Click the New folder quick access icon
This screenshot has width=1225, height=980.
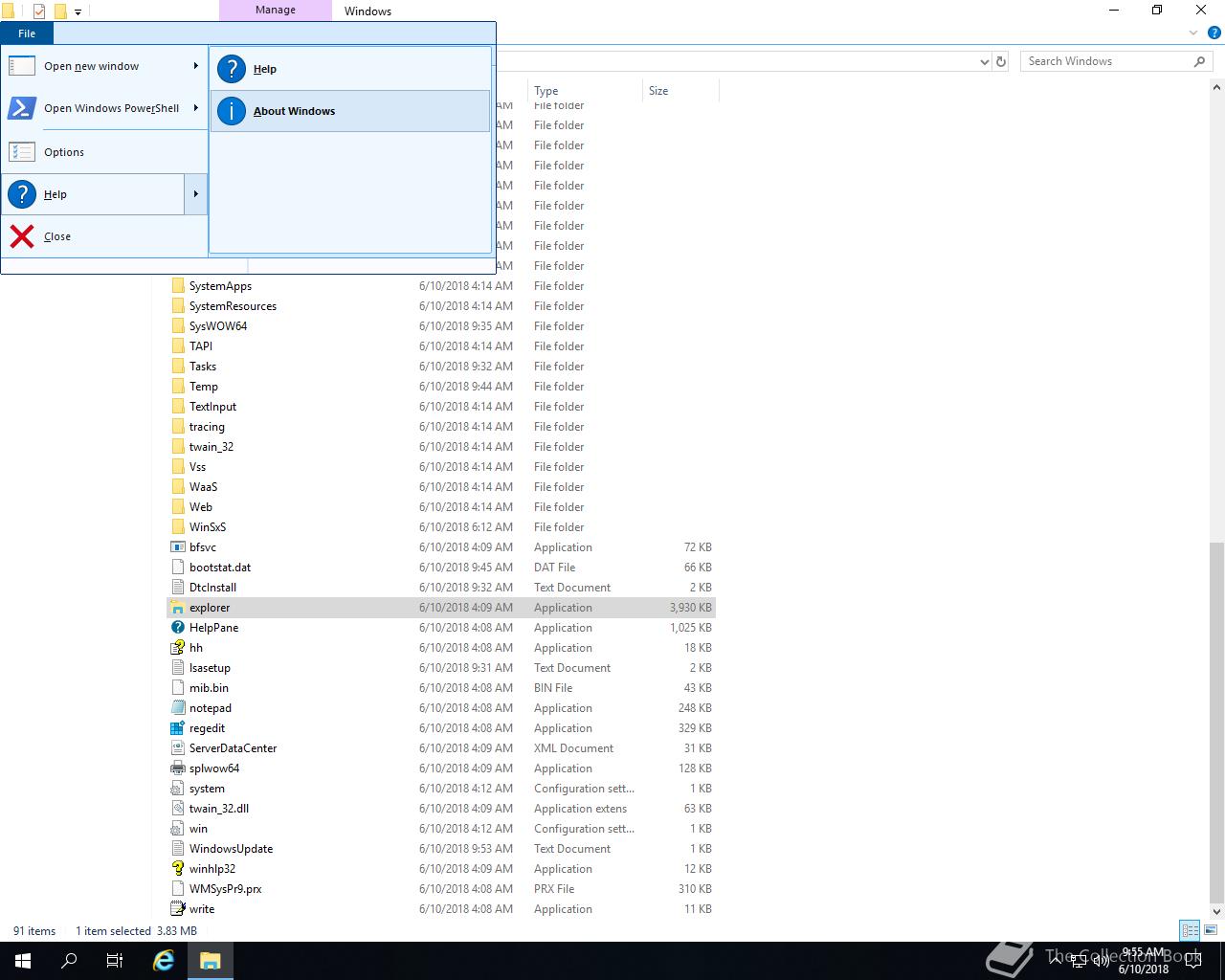(x=60, y=11)
